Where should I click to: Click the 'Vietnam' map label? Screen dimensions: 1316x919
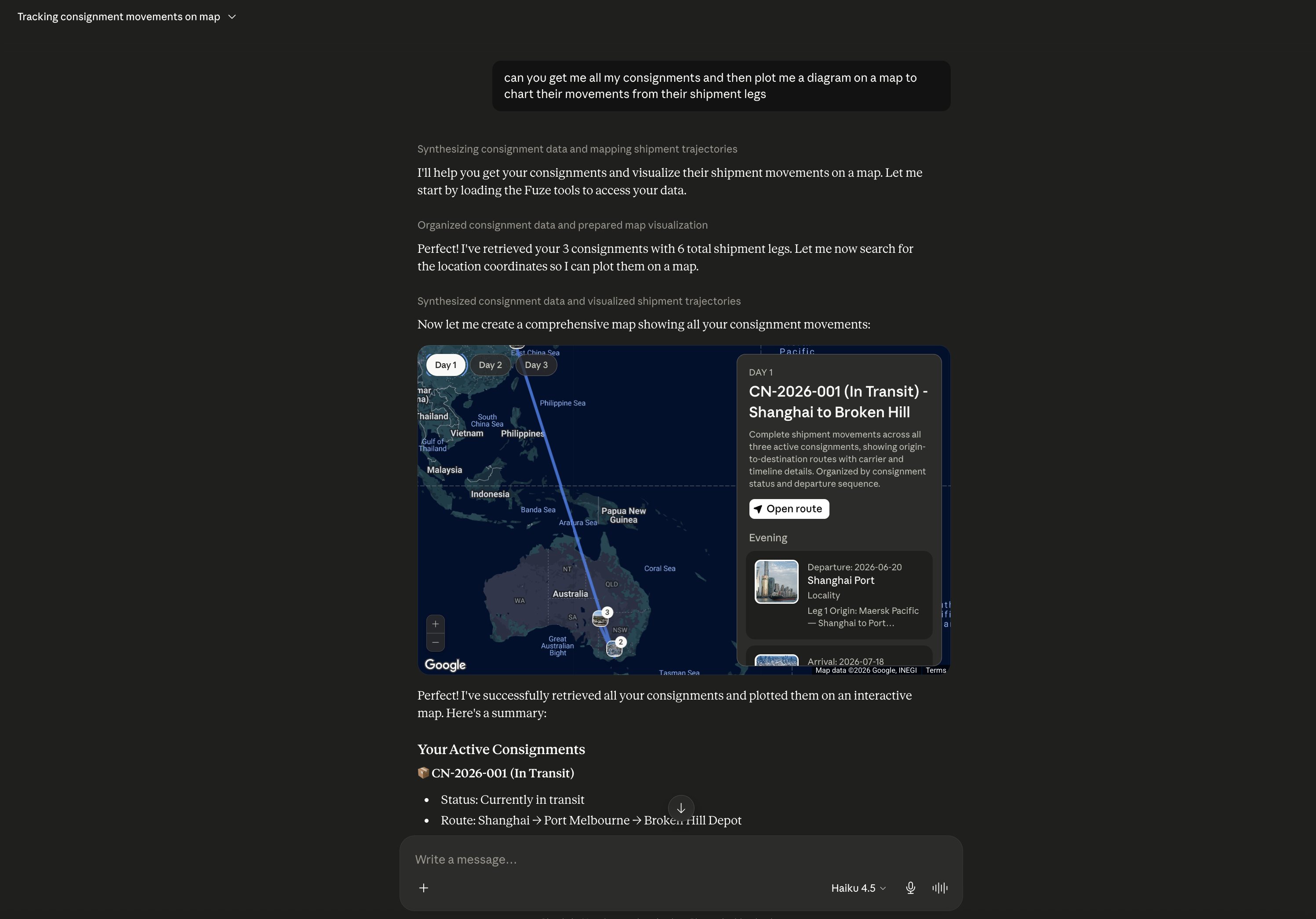[x=466, y=434]
